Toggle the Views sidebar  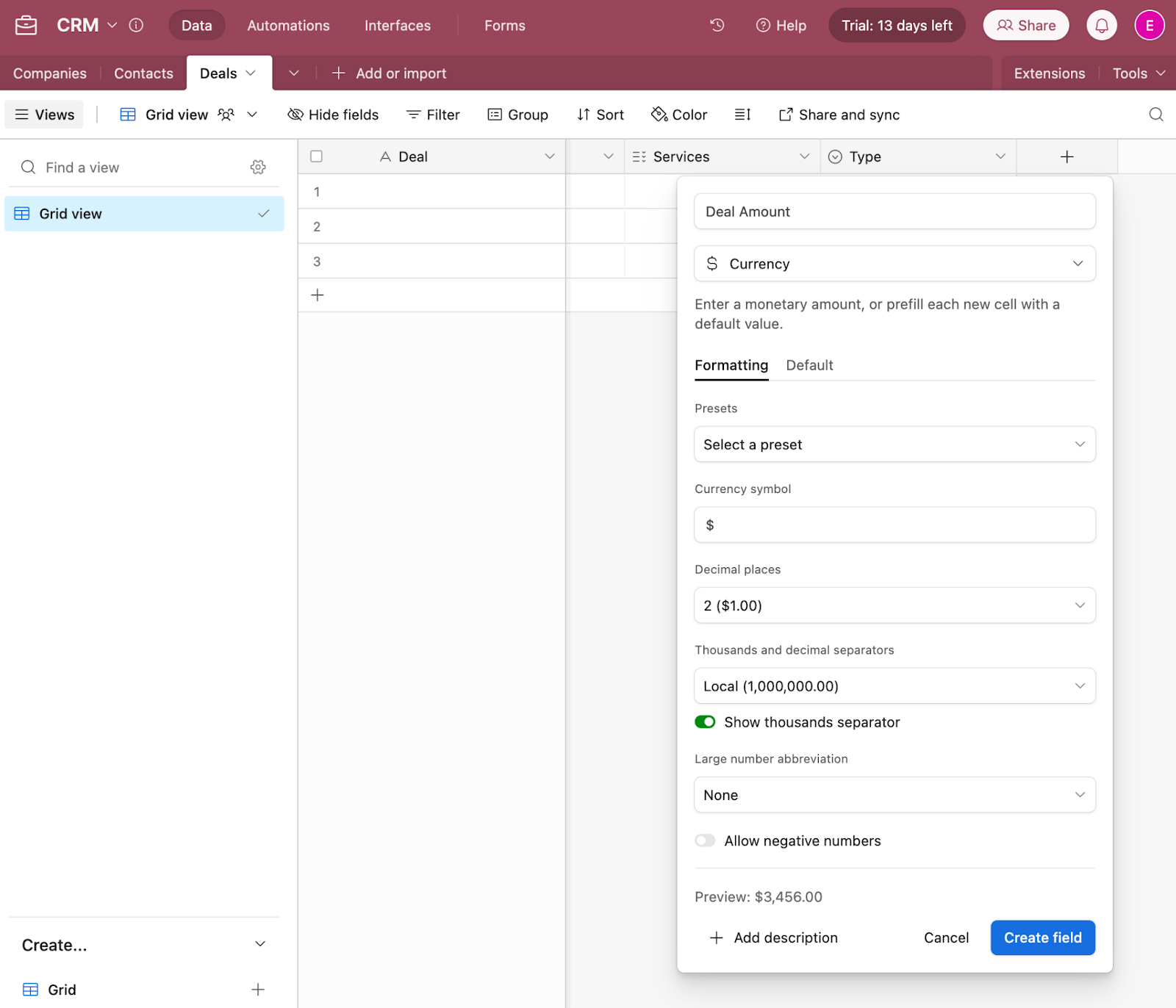(x=44, y=115)
